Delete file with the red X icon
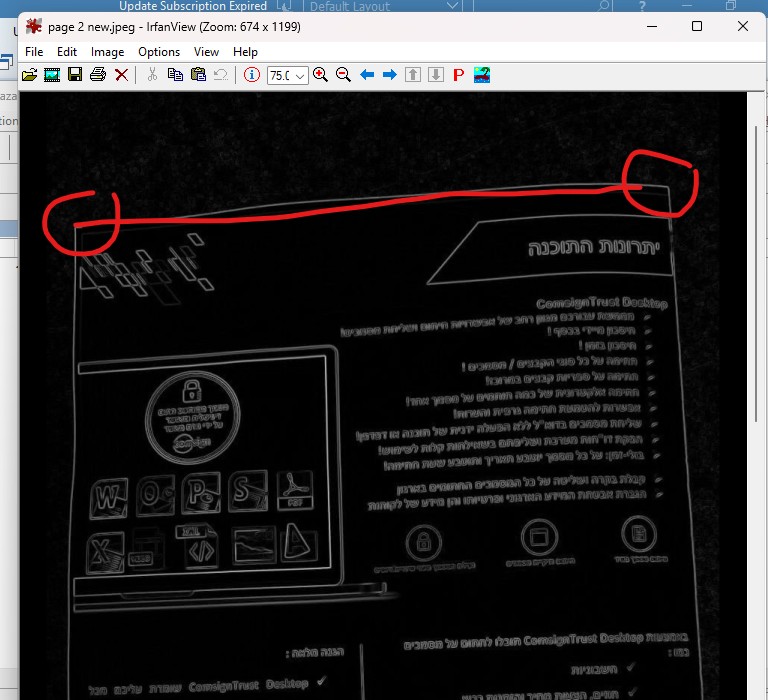 121,75
